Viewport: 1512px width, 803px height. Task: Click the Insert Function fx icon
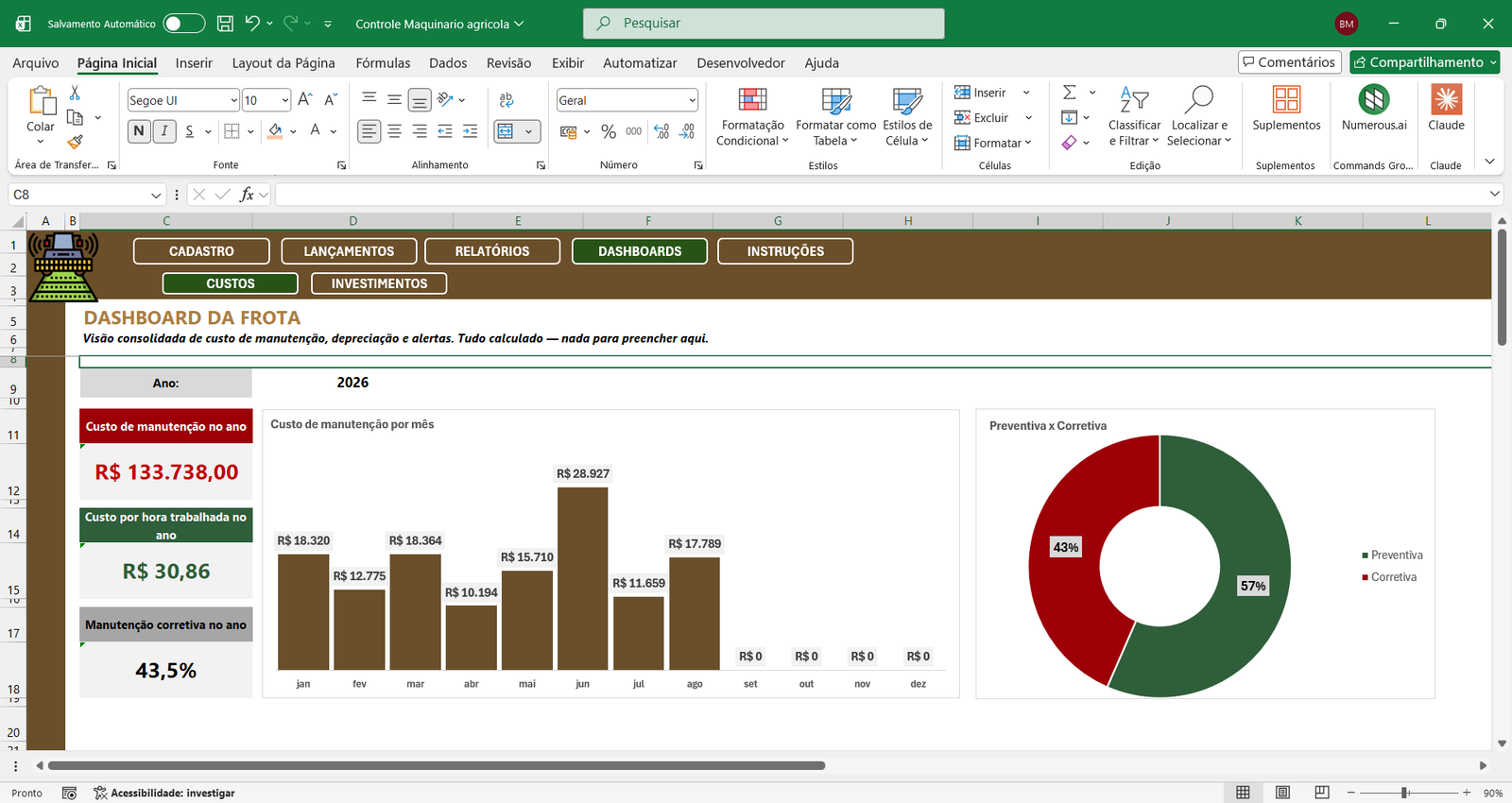247,195
